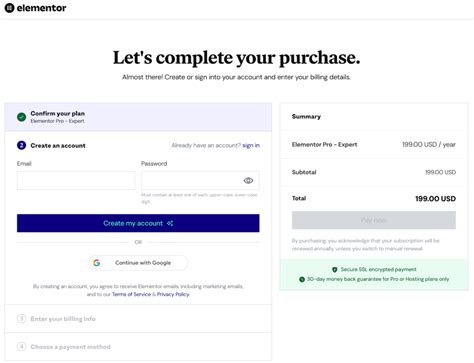Focus the Email input field
The width and height of the screenshot is (474, 363).
(x=76, y=180)
